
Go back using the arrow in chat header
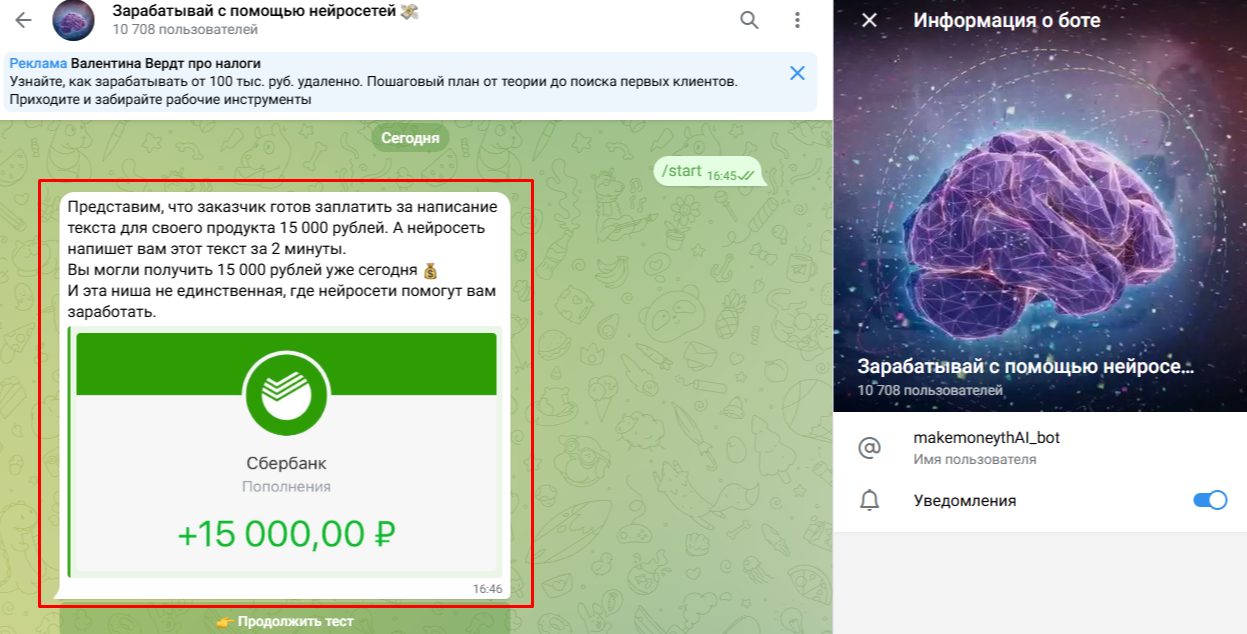(x=23, y=20)
